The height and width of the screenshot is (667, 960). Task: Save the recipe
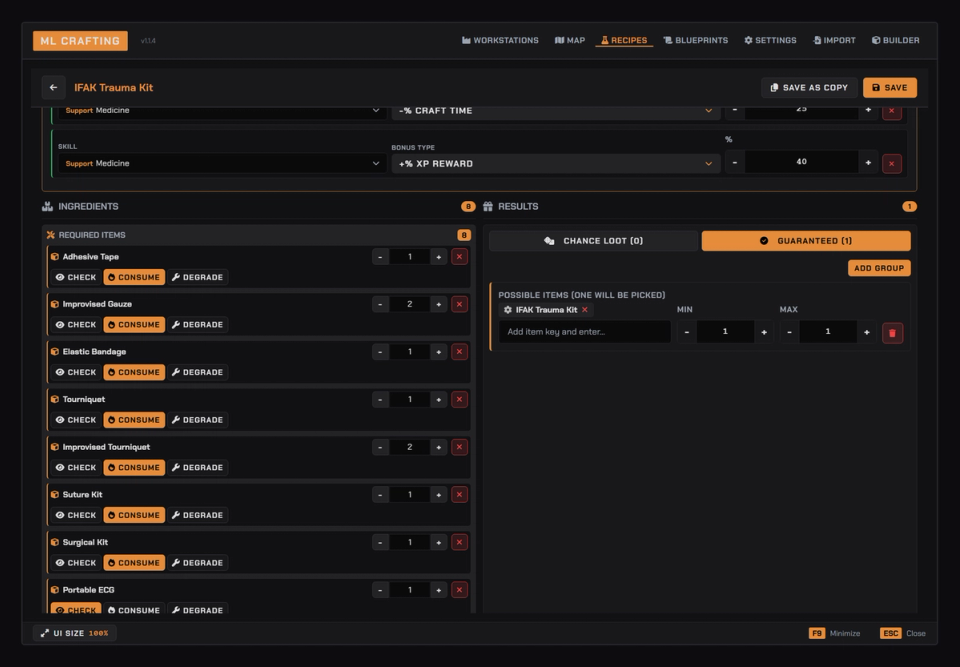pos(890,88)
